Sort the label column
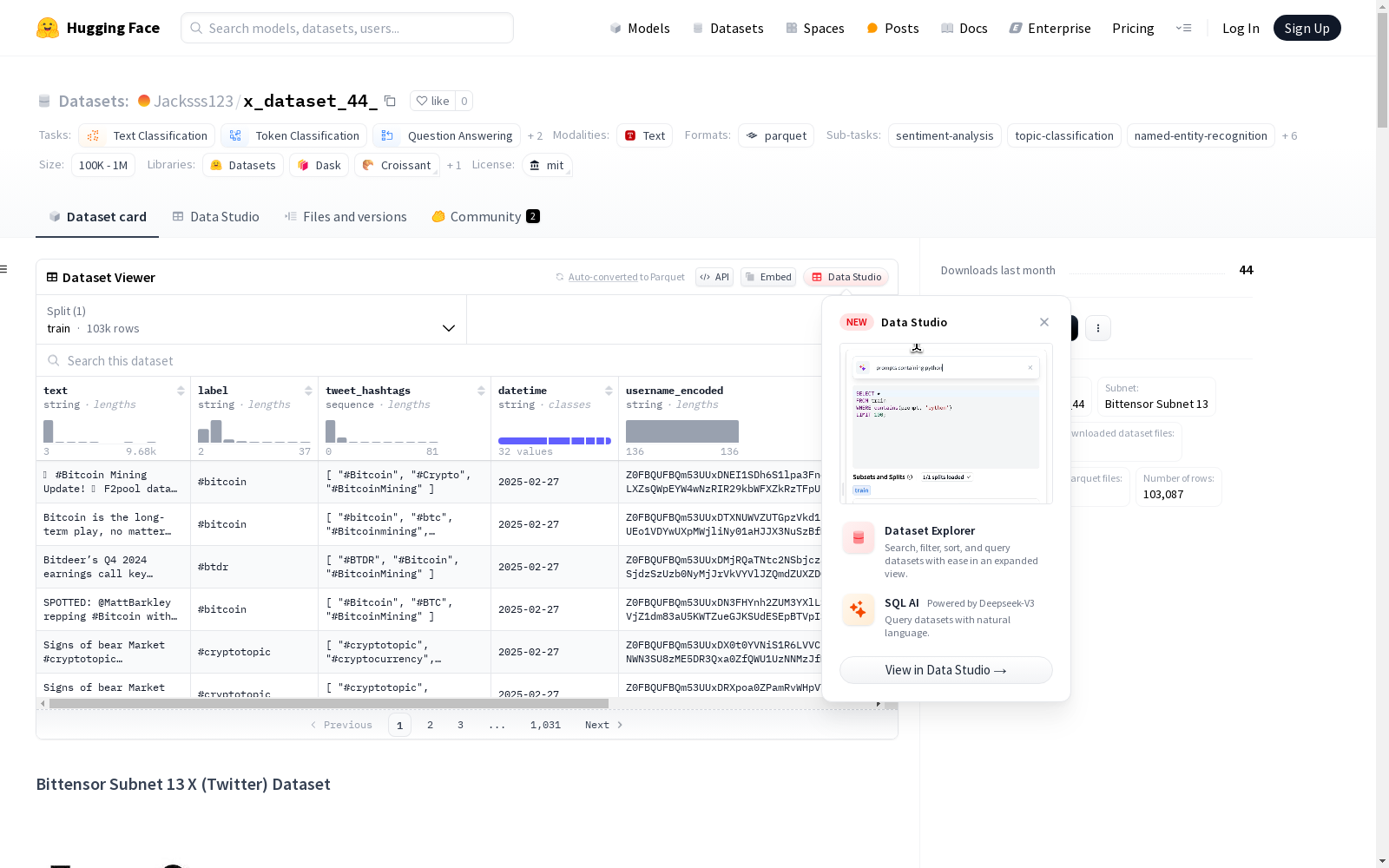Image resolution: width=1389 pixels, height=868 pixels. pos(308,391)
